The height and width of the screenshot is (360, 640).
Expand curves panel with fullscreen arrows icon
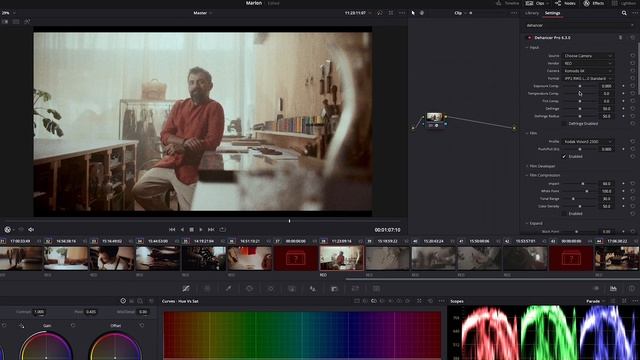[419, 301]
